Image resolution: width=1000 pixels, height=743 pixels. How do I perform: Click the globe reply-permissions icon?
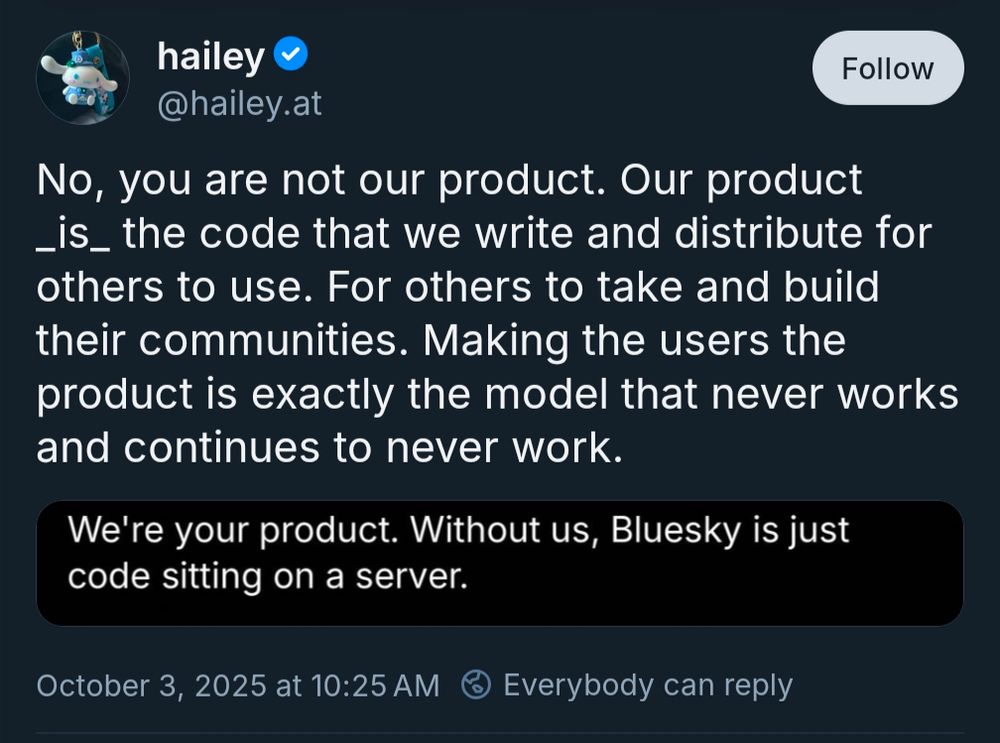477,685
